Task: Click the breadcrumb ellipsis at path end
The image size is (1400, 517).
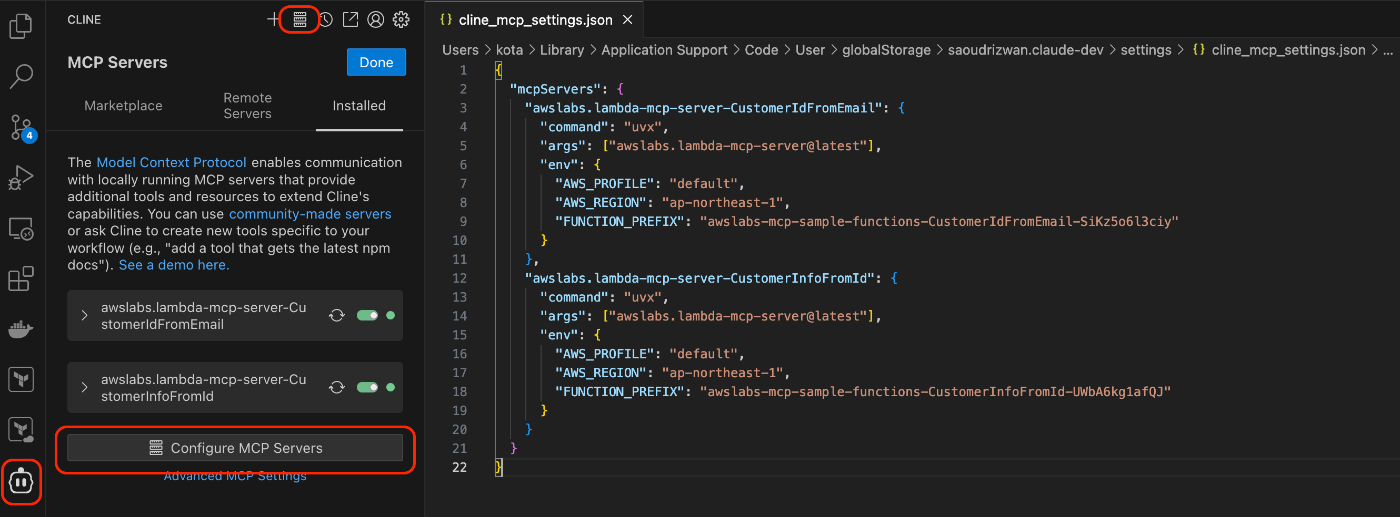Action: point(1387,50)
